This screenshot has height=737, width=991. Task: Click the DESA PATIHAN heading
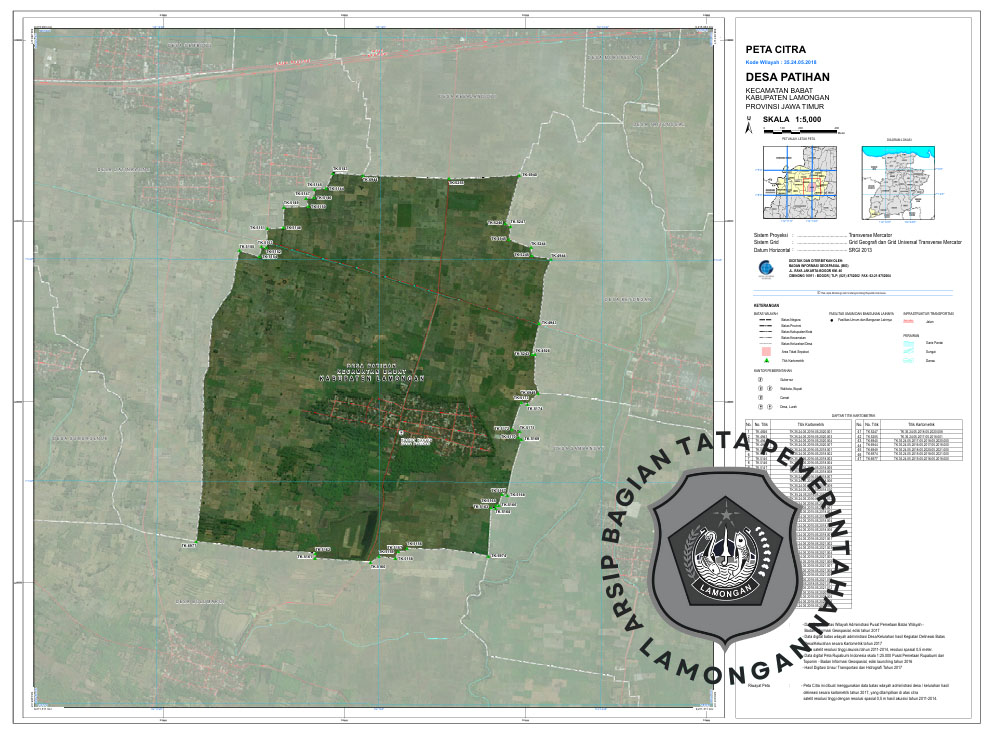point(787,77)
